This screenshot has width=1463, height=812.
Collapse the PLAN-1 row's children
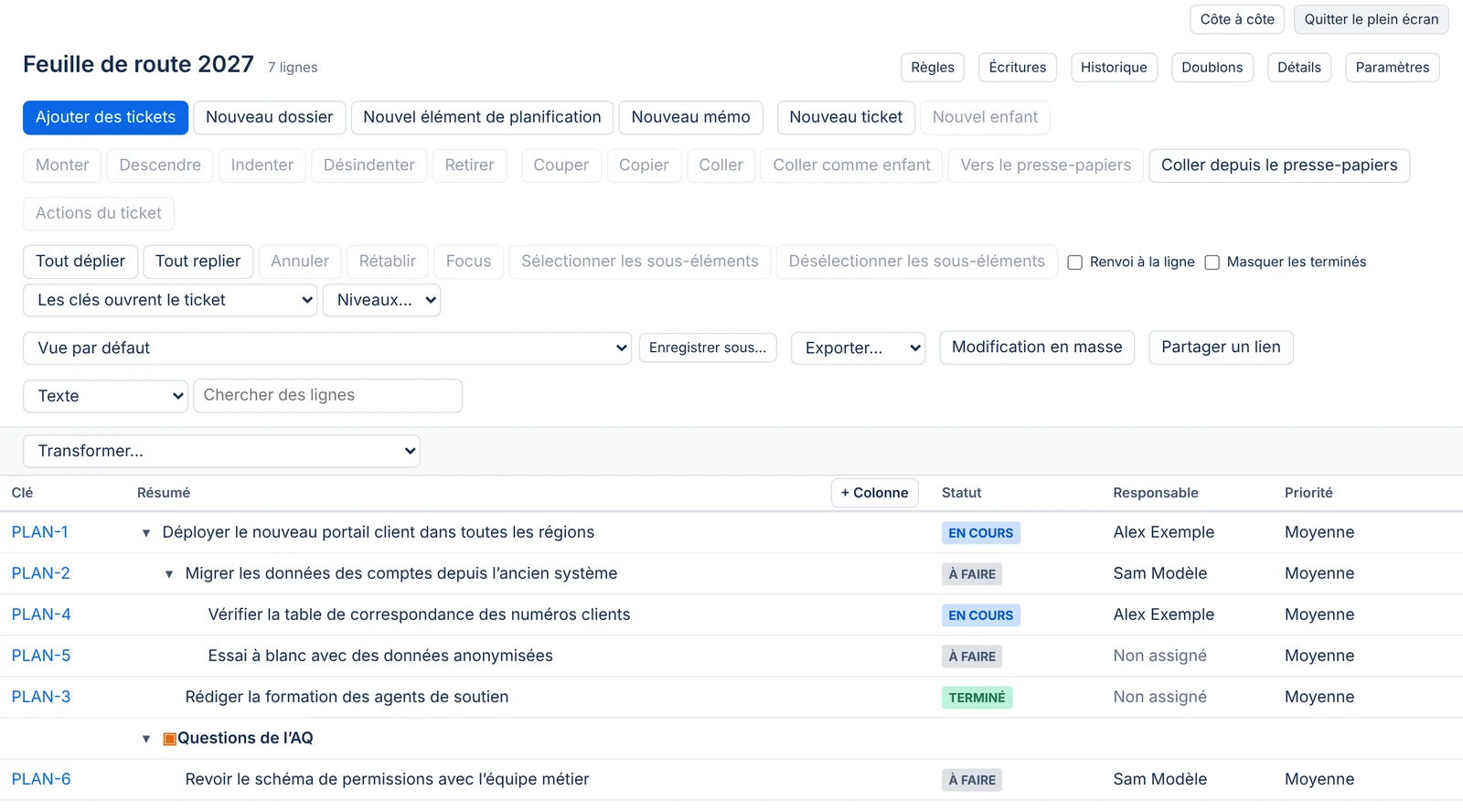(146, 533)
